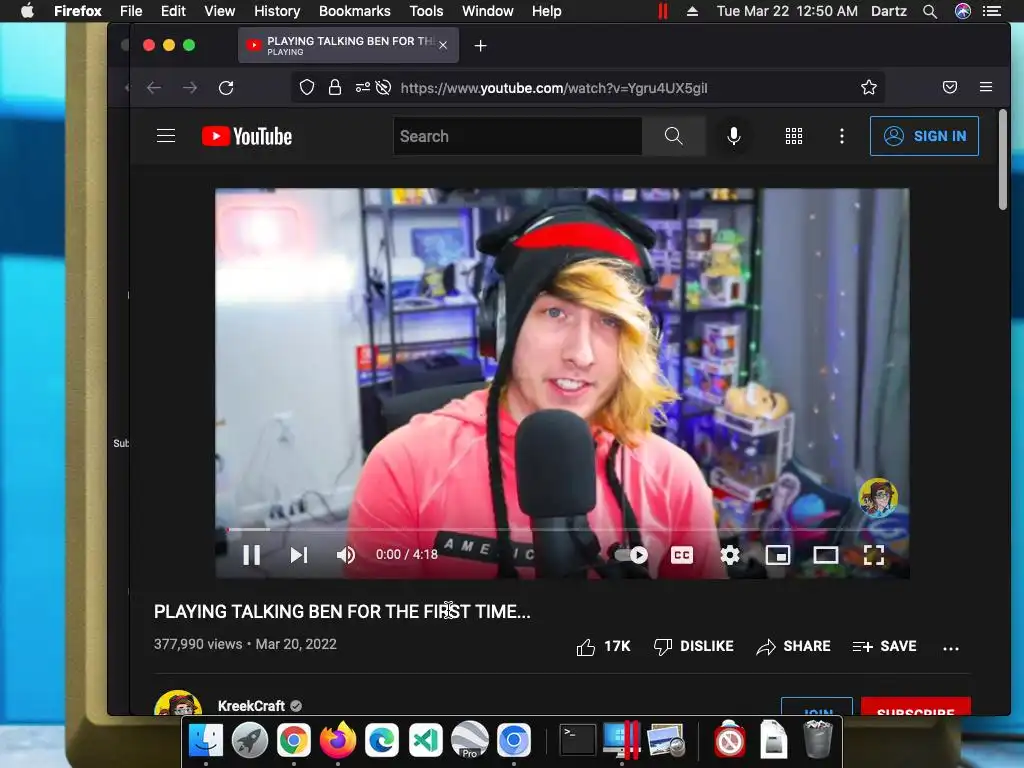Enter full screen mode

click(x=874, y=555)
